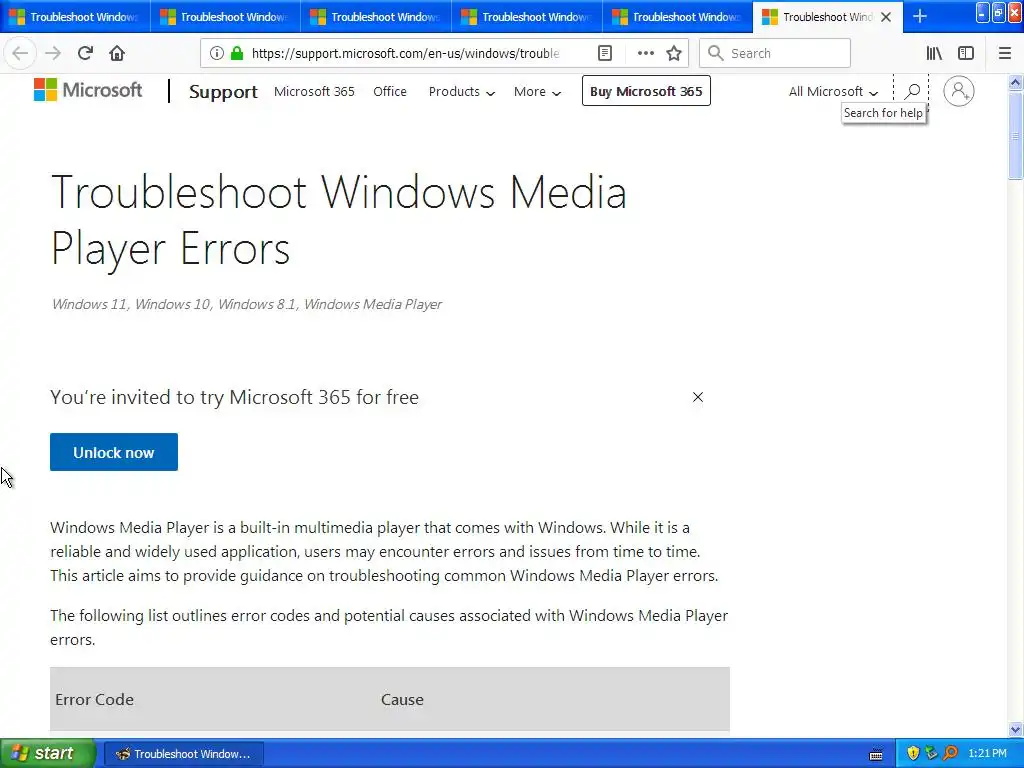Image resolution: width=1024 pixels, height=768 pixels.
Task: Bookmark this page with the star icon
Action: pyautogui.click(x=674, y=54)
